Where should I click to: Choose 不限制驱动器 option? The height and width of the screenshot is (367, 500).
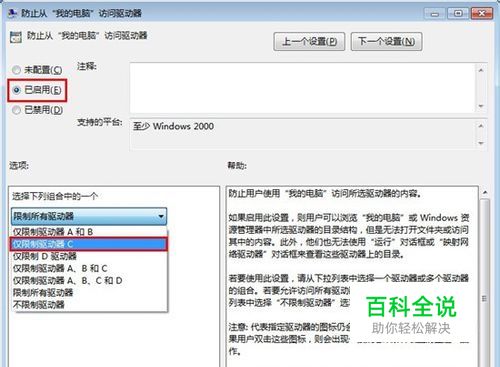pyautogui.click(x=89, y=304)
